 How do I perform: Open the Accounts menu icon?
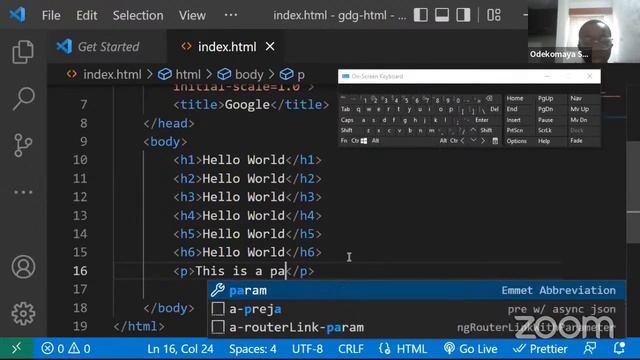pyautogui.click(x=23, y=267)
